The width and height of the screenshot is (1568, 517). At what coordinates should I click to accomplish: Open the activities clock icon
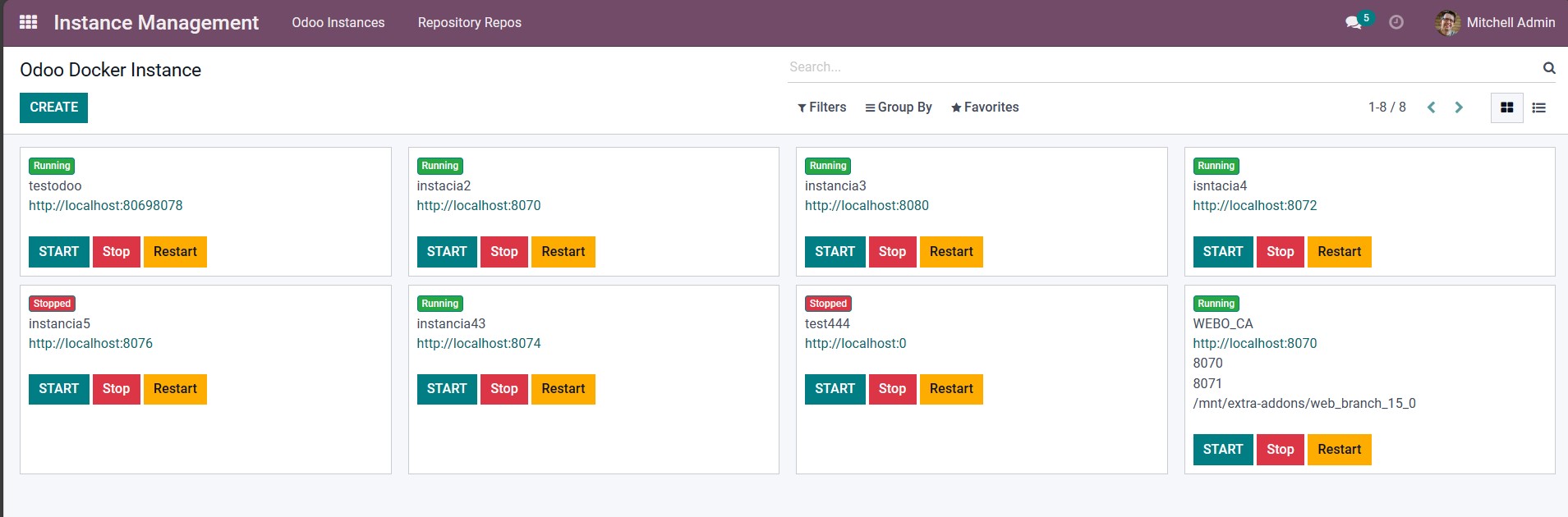tap(1396, 22)
